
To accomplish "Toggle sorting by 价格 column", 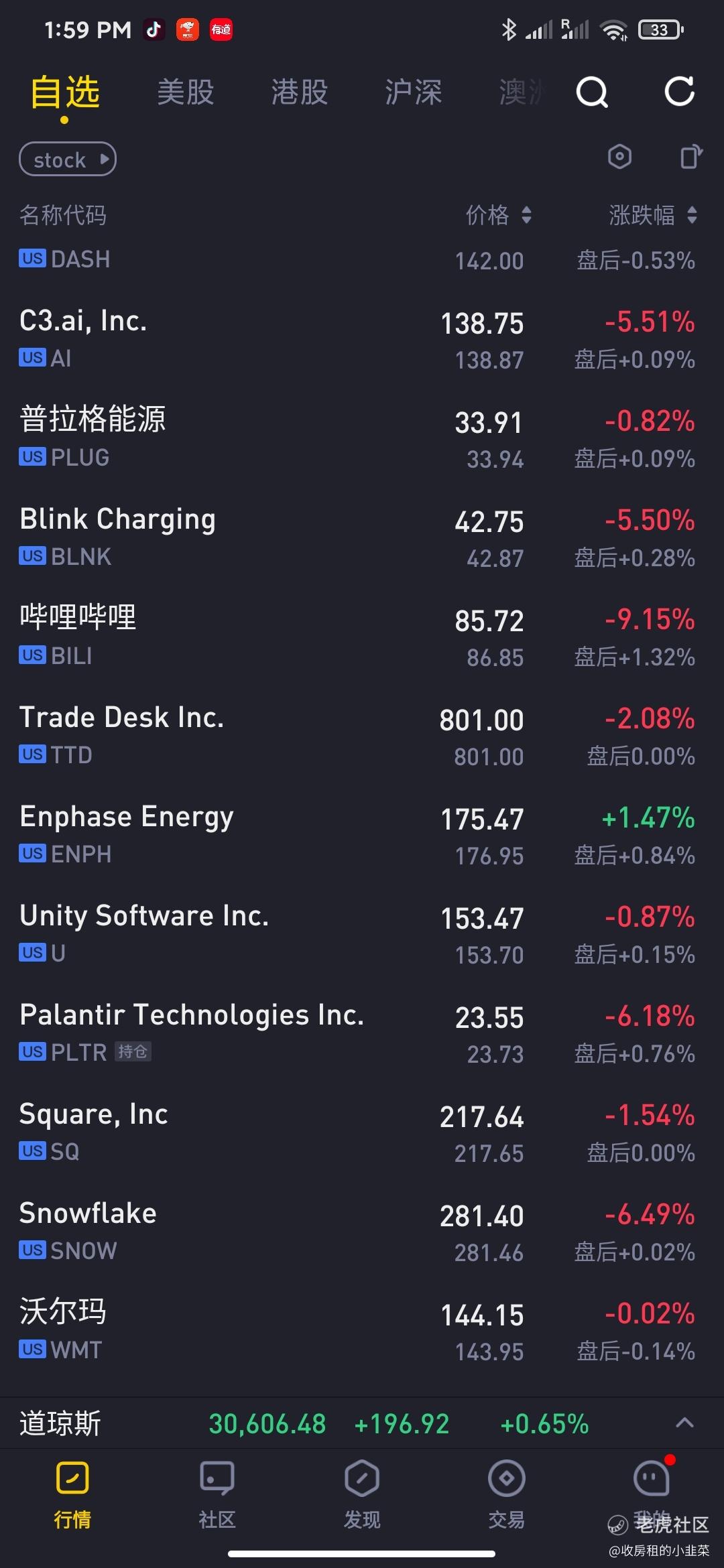I will pos(499,215).
